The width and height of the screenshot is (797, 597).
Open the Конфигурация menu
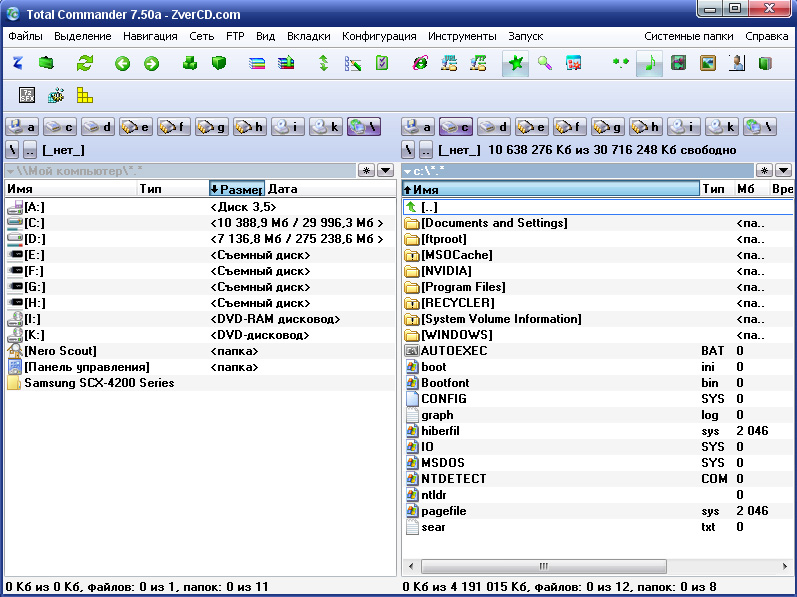tap(379, 36)
